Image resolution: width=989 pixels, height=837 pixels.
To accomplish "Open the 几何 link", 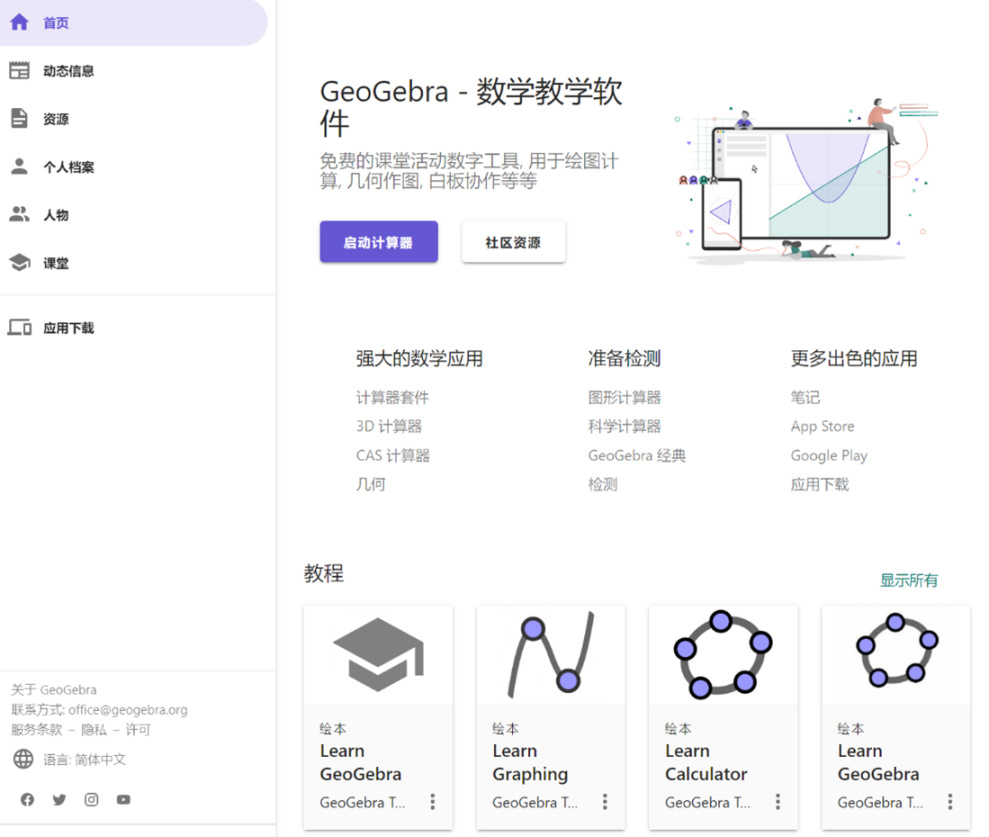I will (x=371, y=484).
